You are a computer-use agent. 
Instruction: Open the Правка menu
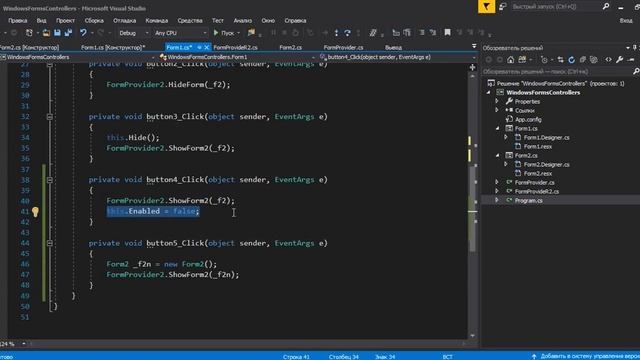click(17, 20)
